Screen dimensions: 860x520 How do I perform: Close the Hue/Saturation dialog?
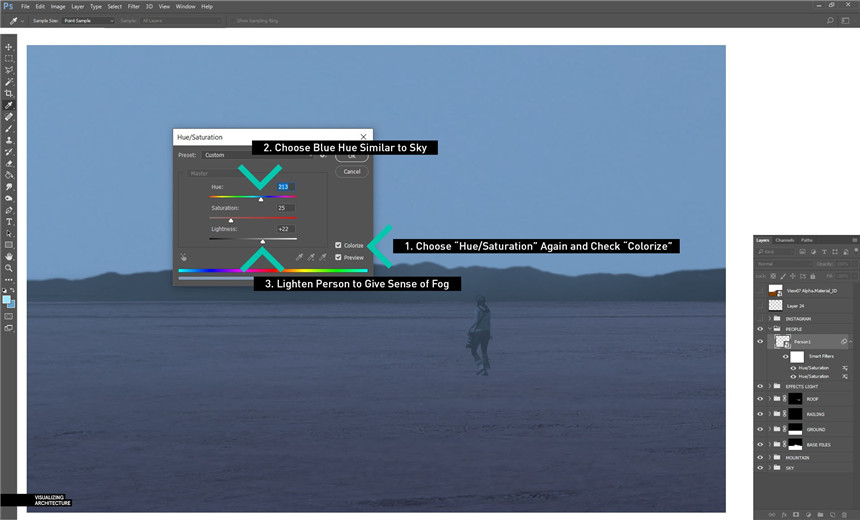click(365, 137)
